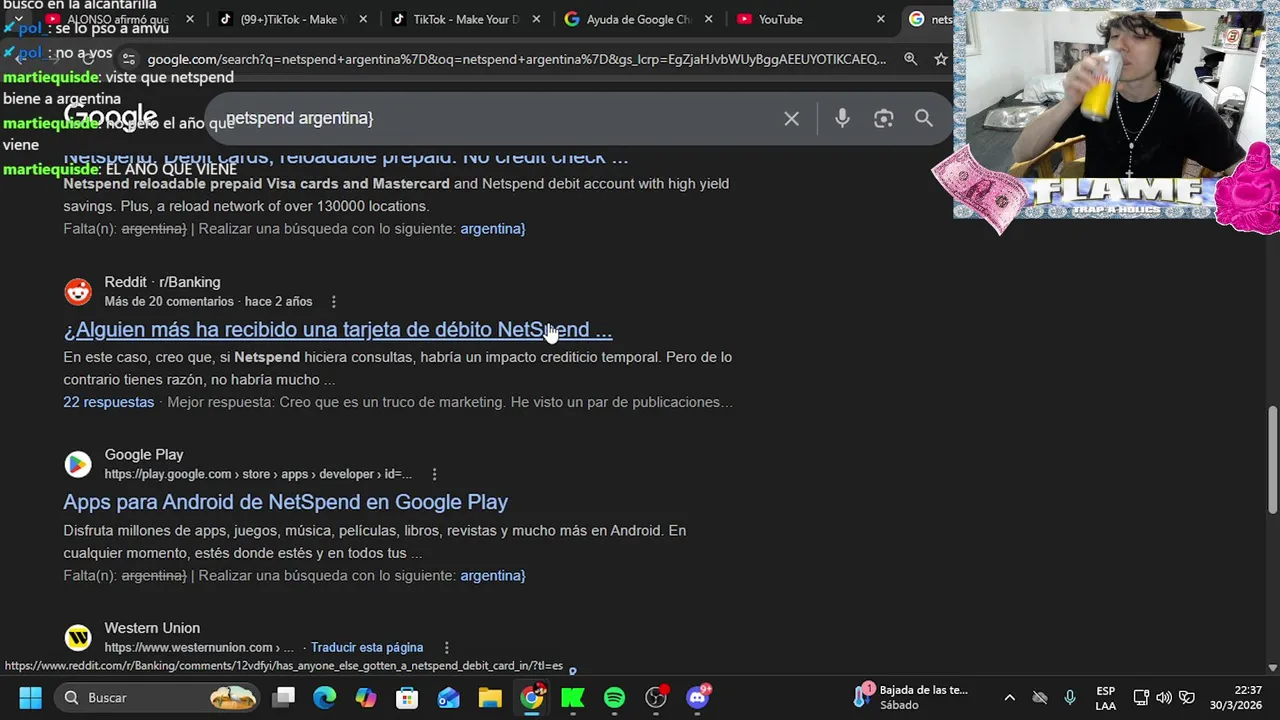Open the zoom magnifier in the address bar
Screen dimensions: 1280x720
(x=910, y=59)
